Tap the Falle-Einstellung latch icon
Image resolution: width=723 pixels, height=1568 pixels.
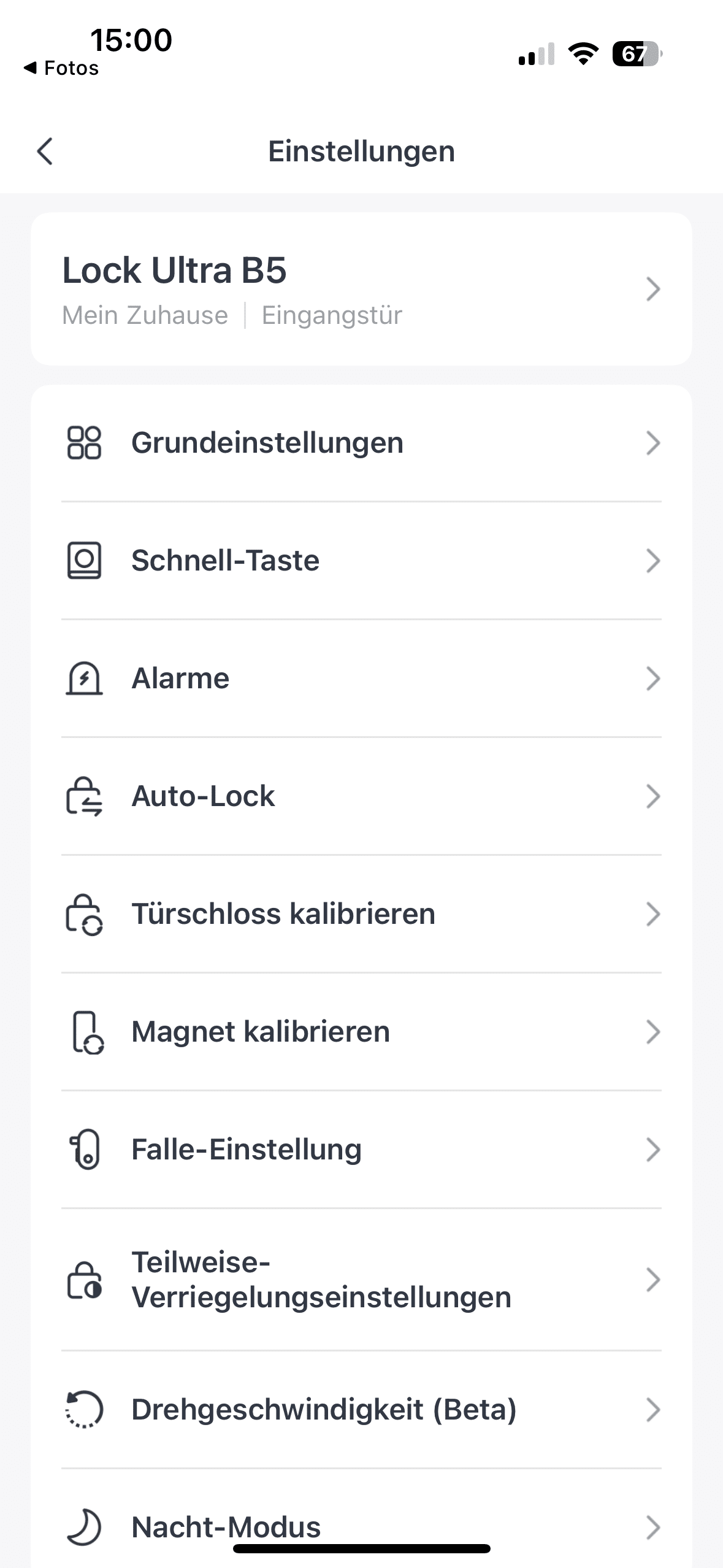85,1150
